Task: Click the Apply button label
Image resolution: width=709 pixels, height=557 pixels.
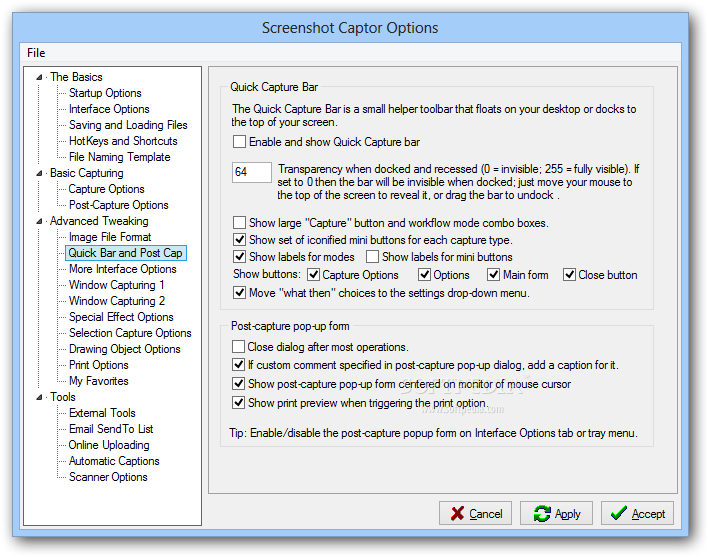Action: tap(567, 514)
